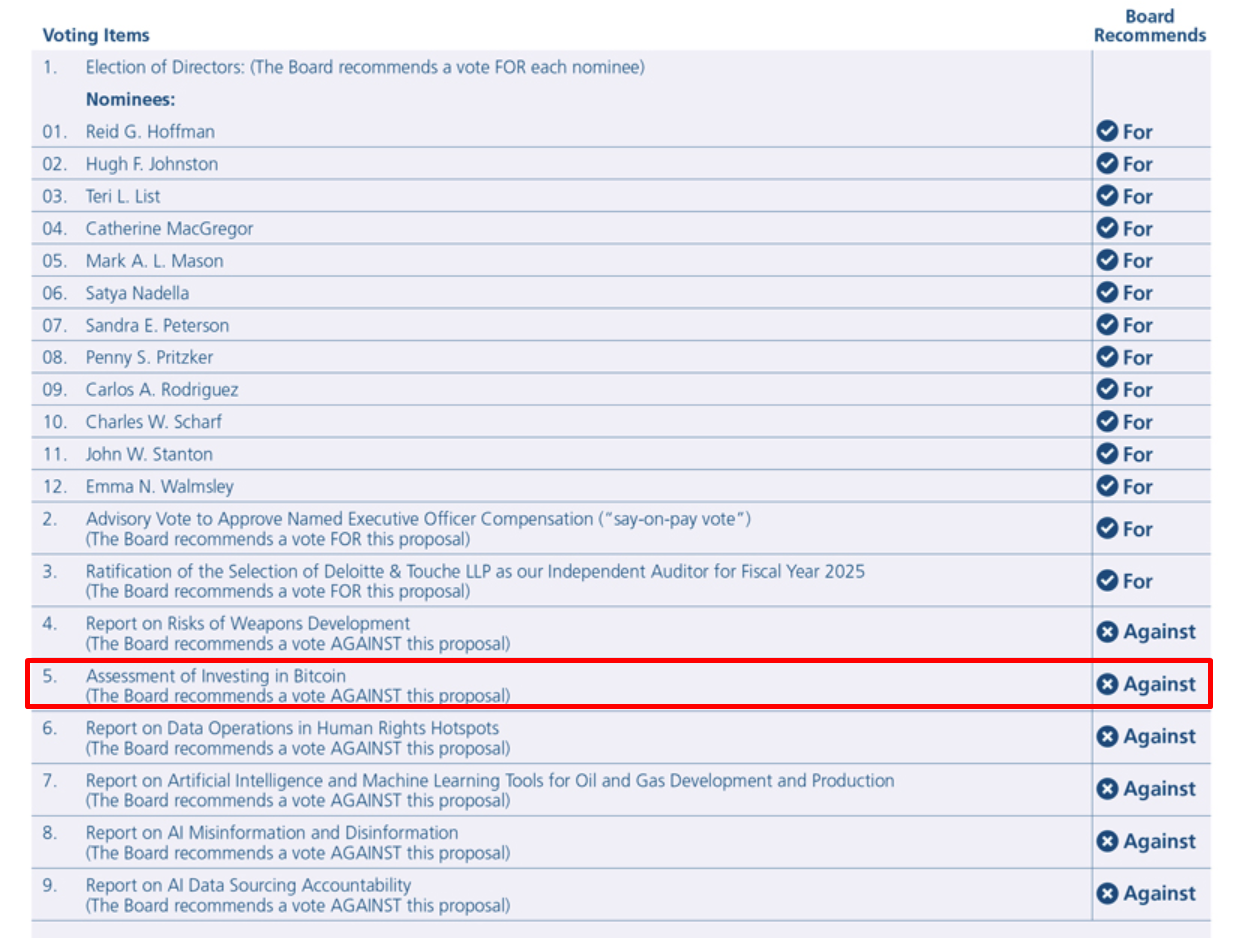Select the checkmark icon in Teri L. List row

click(x=1107, y=196)
